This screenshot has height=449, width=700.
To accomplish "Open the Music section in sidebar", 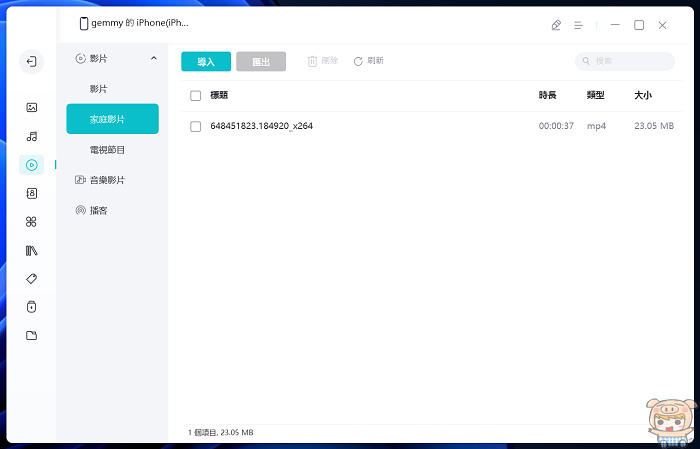I will point(32,136).
